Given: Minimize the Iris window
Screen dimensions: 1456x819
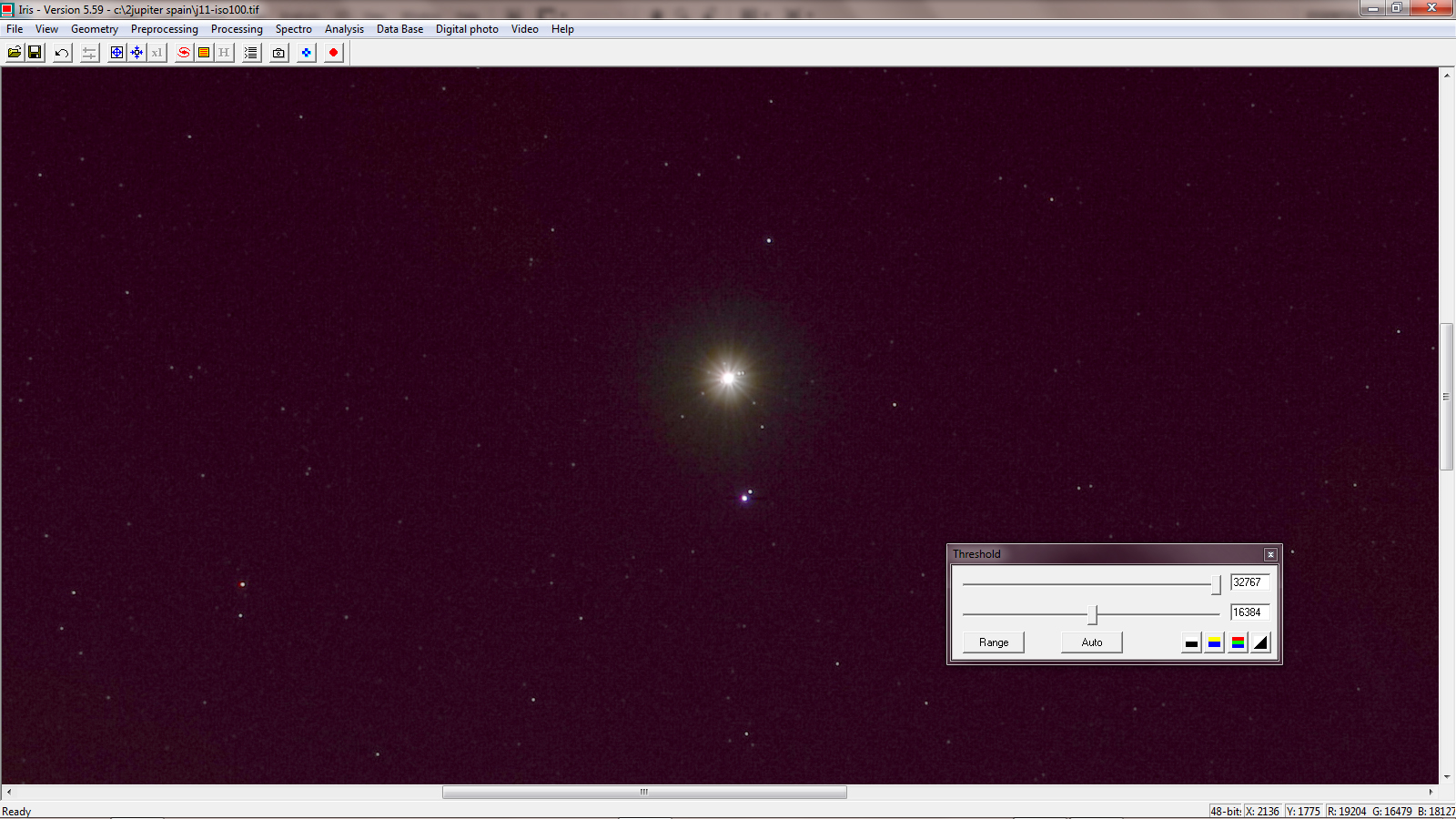Looking at the screenshot, I should [1374, 8].
